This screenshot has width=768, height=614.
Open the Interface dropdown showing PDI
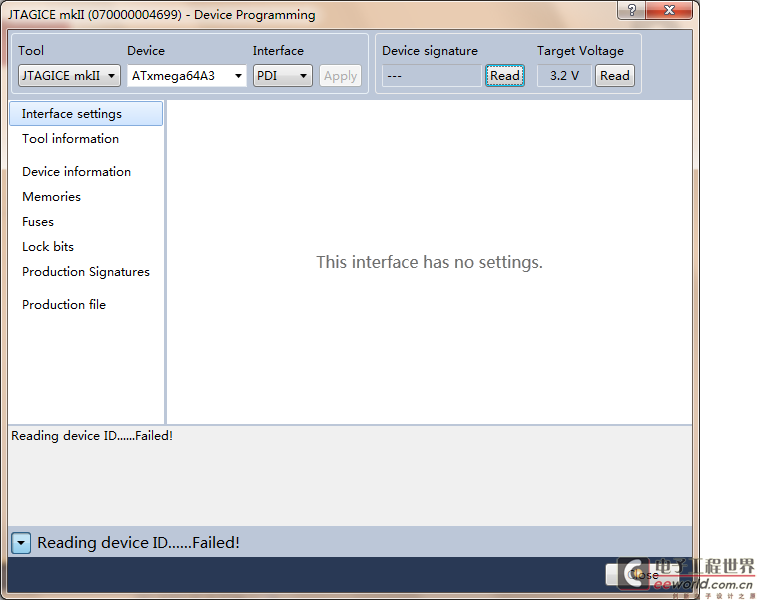283,76
